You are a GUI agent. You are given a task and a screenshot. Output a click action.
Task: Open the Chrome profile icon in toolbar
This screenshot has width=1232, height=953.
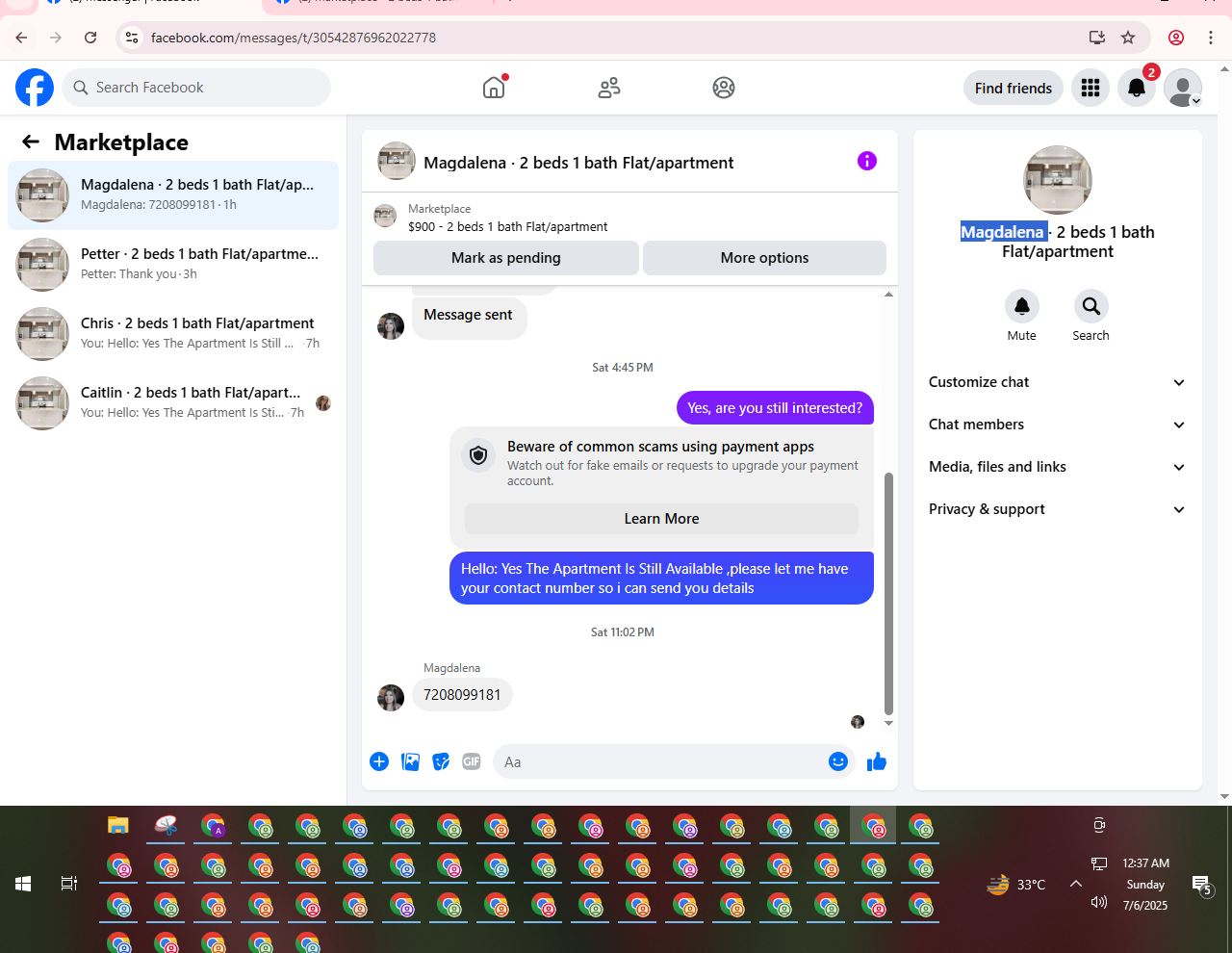(x=1176, y=38)
